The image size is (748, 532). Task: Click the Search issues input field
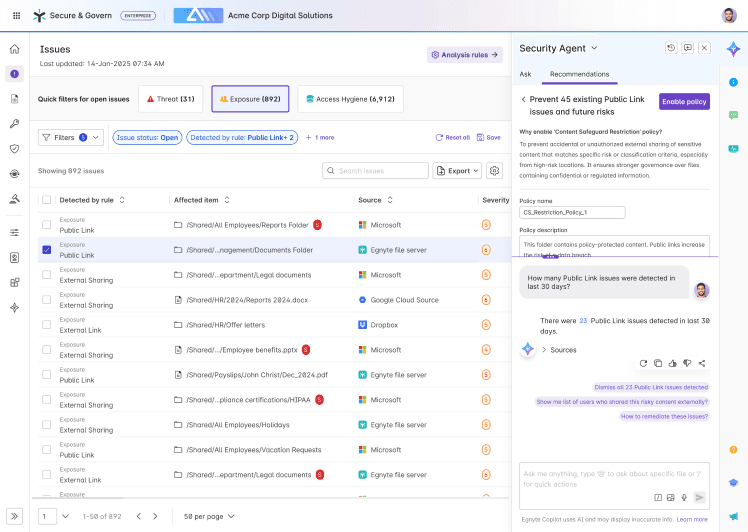point(375,171)
